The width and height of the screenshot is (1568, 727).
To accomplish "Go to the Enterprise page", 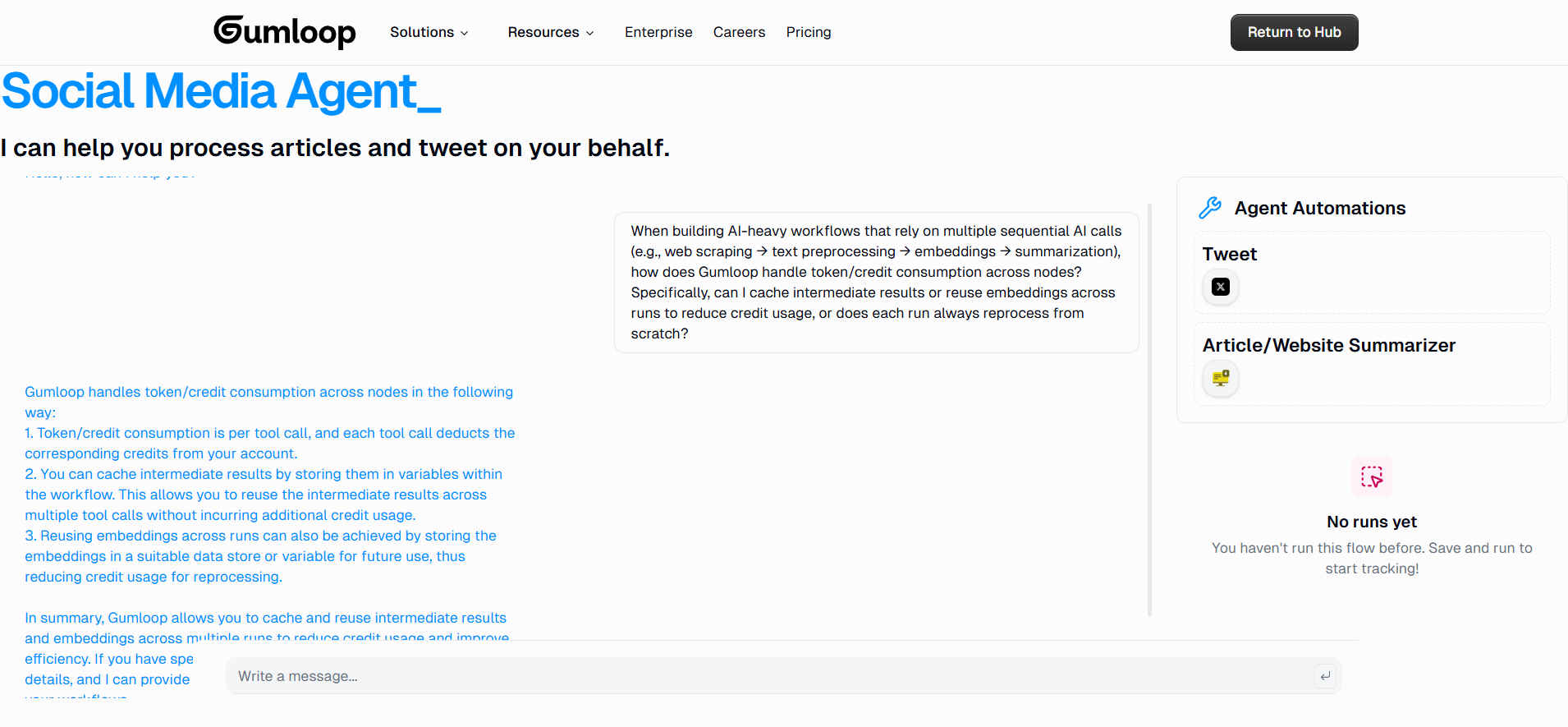I will click(x=658, y=32).
